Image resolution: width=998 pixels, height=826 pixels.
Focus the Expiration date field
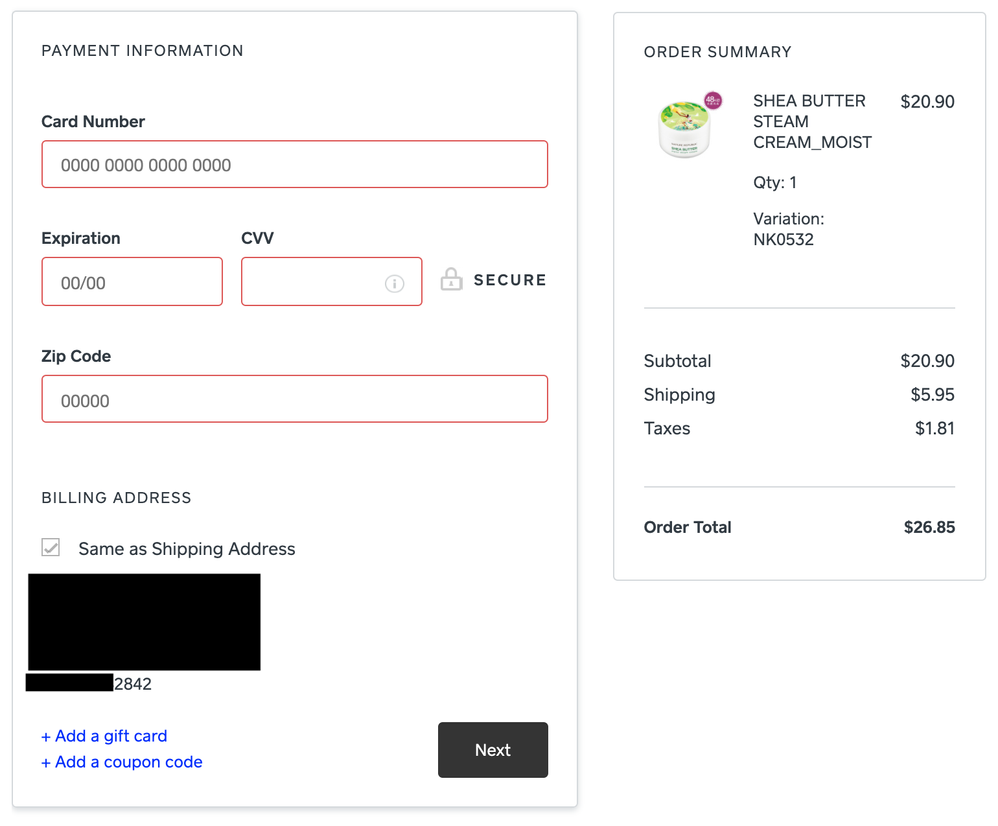132,282
